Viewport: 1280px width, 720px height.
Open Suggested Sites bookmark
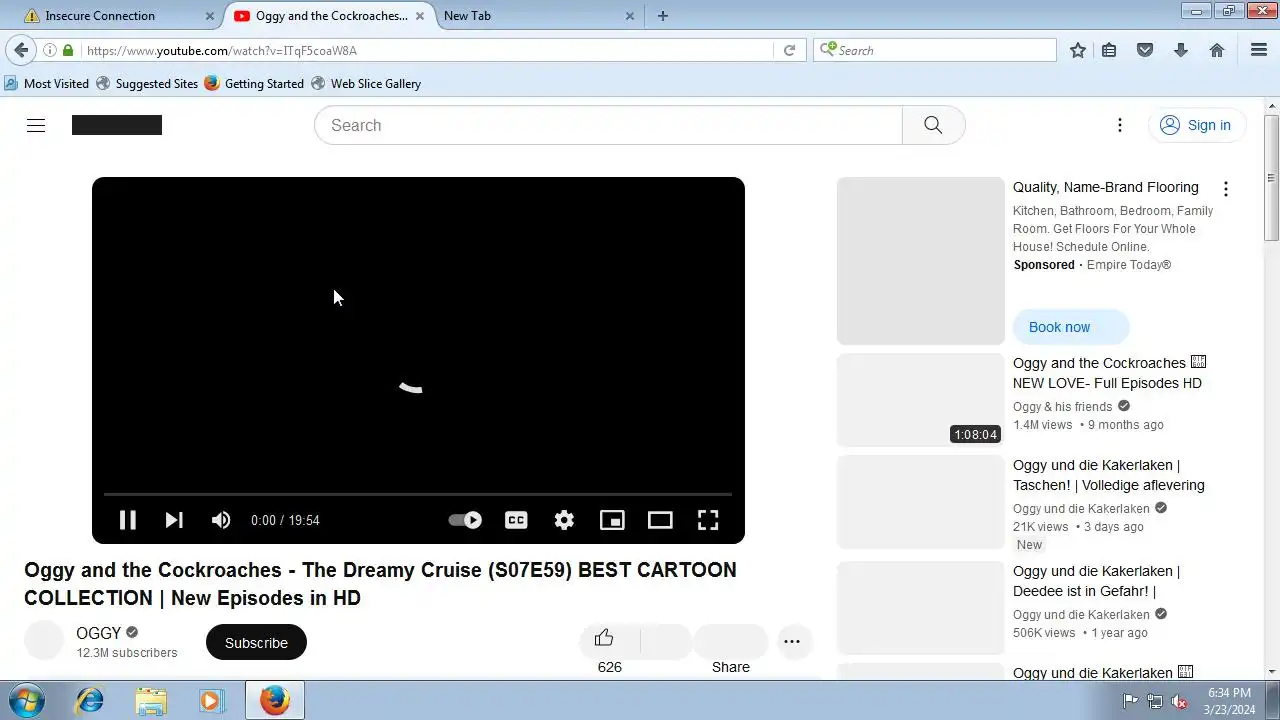click(x=147, y=84)
